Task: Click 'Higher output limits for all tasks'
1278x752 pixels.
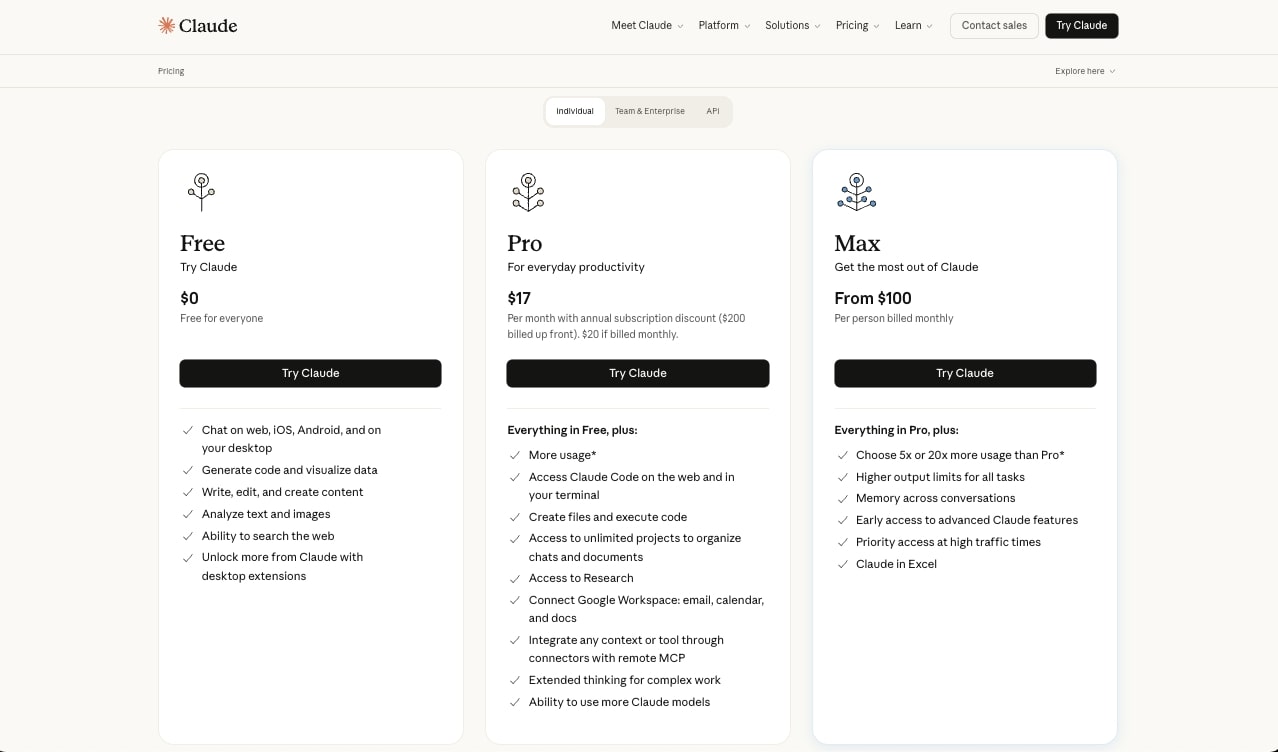Action: (x=940, y=477)
